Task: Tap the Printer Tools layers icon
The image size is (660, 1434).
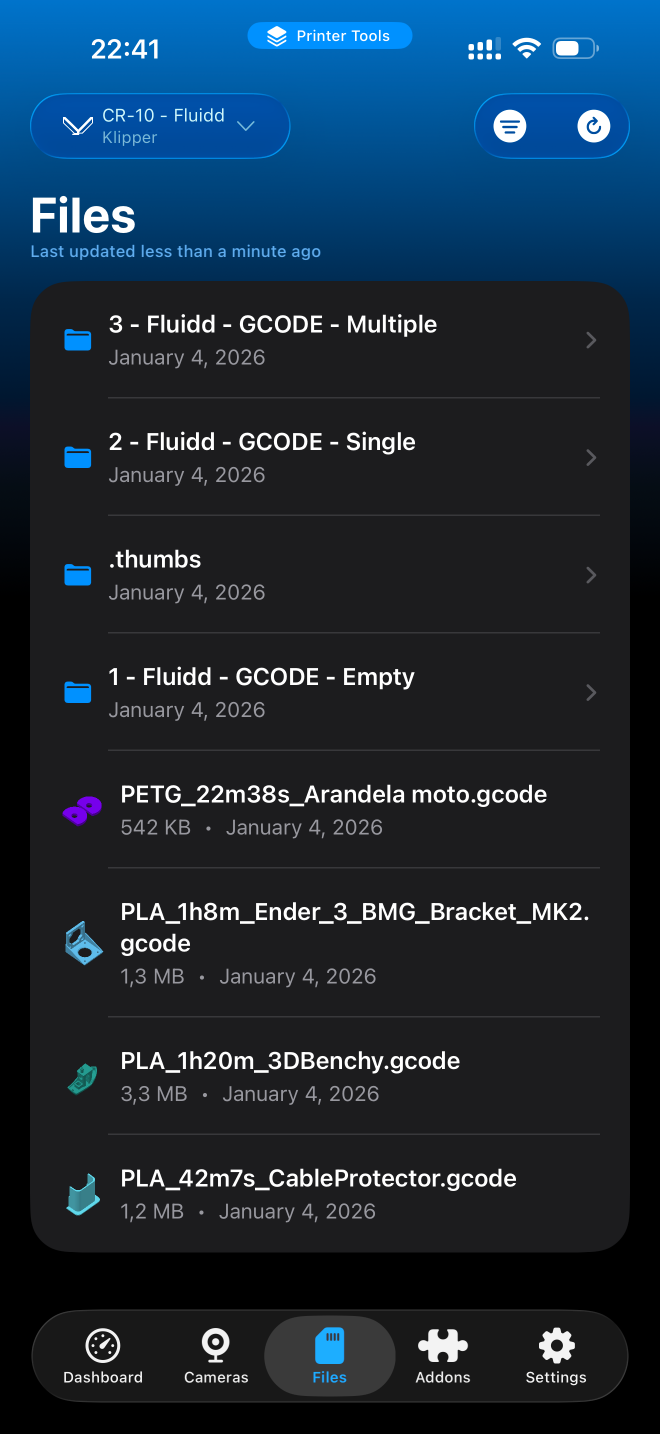Action: coord(275,35)
